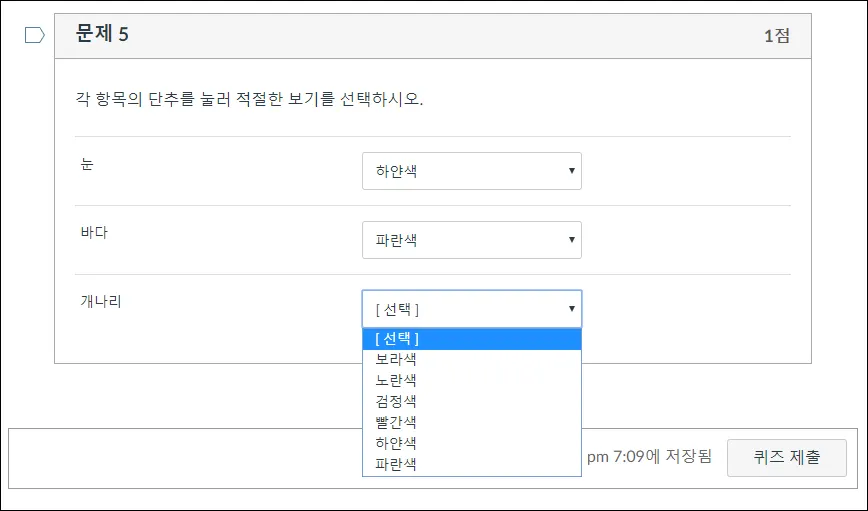Screen dimensions: 868x511
Task: Submit the quiz with 퀴즈 제출
Action: 786,457
